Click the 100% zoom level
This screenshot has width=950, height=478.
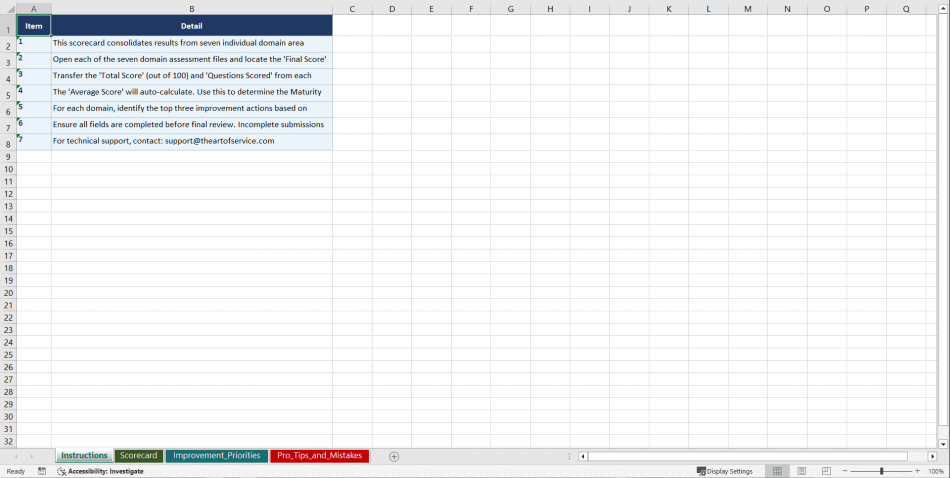tap(936, 471)
